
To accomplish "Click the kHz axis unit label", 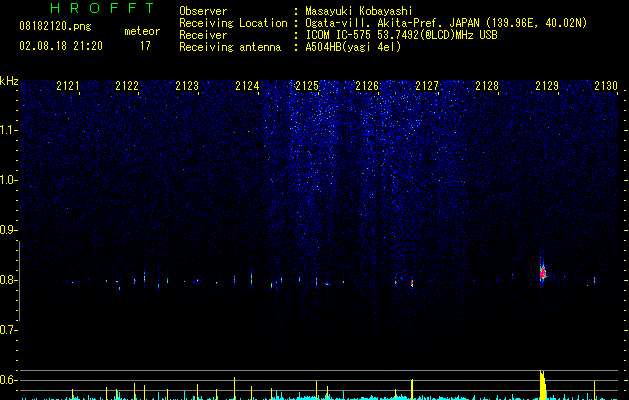I will pyautogui.click(x=9, y=81).
